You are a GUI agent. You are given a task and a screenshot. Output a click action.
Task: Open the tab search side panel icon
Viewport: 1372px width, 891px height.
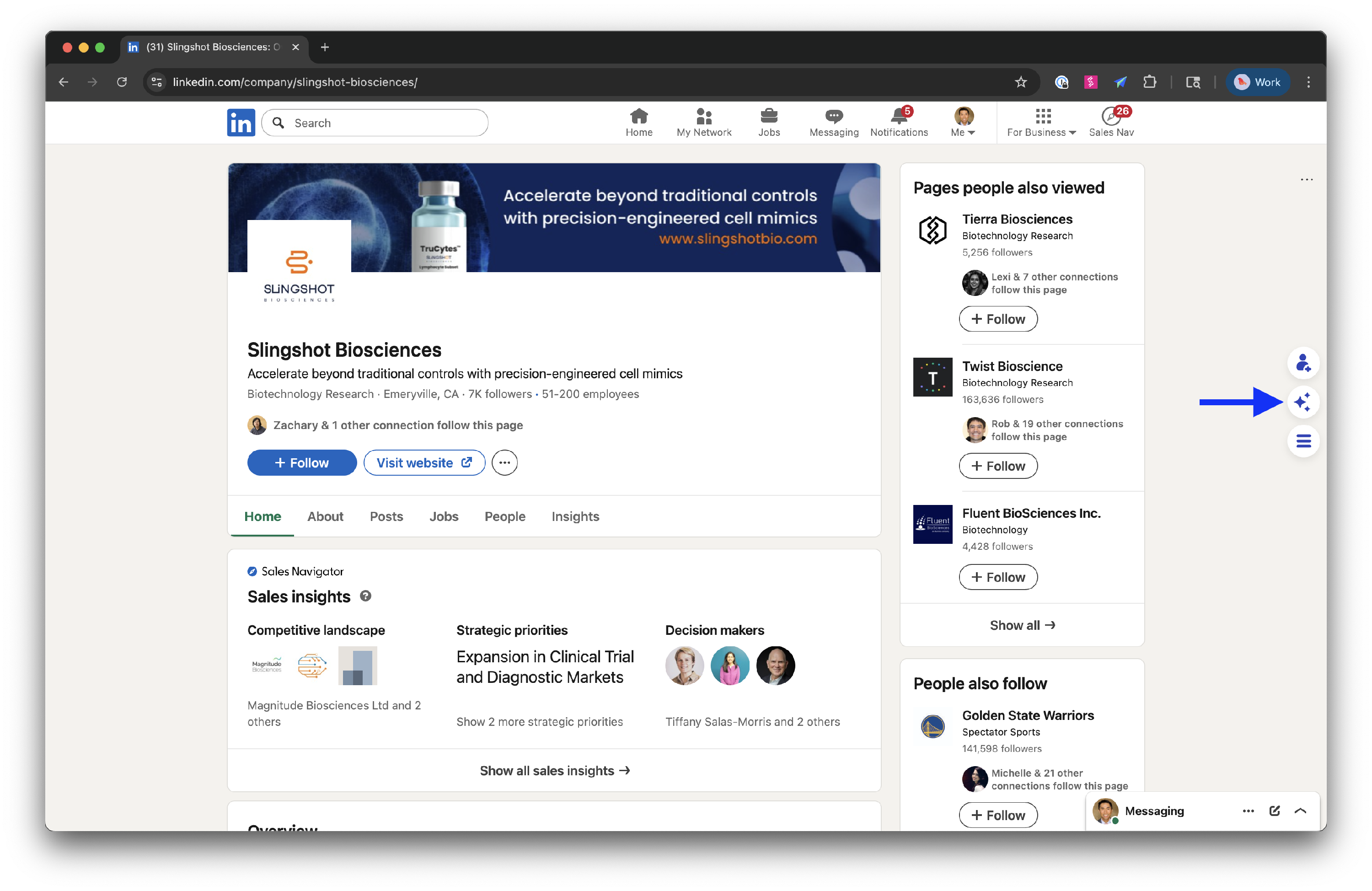(x=1193, y=82)
